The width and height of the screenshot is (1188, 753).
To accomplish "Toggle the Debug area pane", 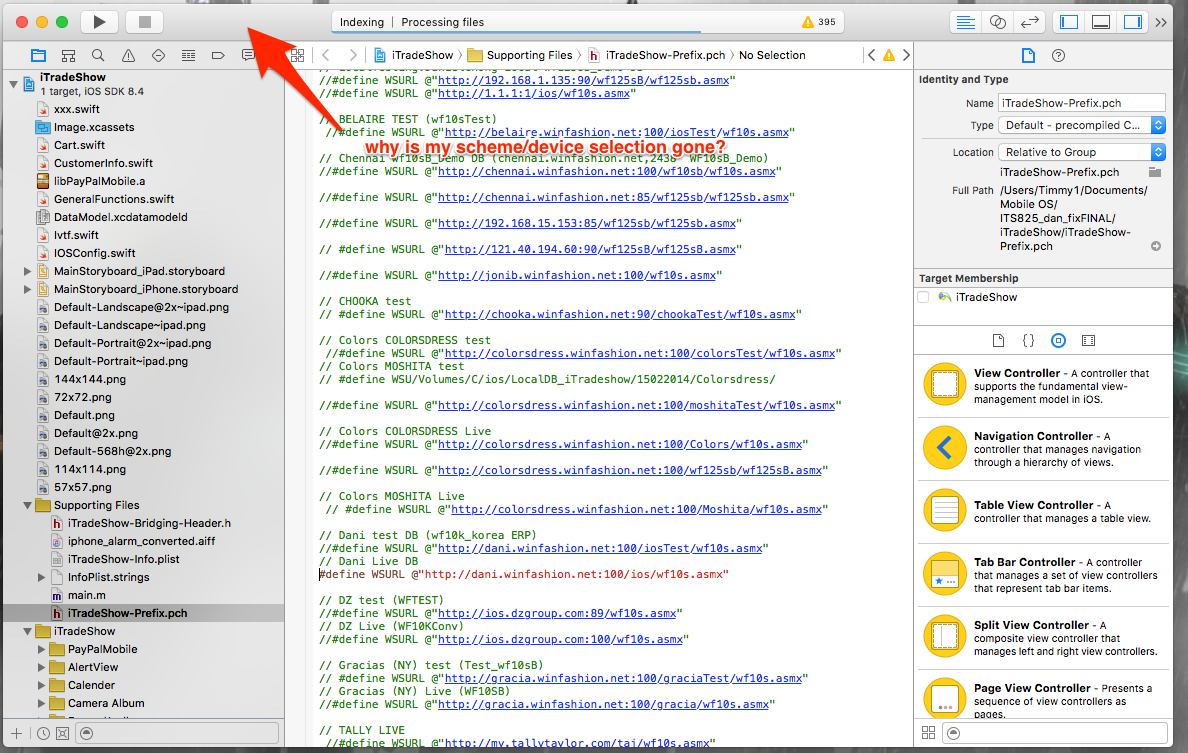I will coord(1101,22).
